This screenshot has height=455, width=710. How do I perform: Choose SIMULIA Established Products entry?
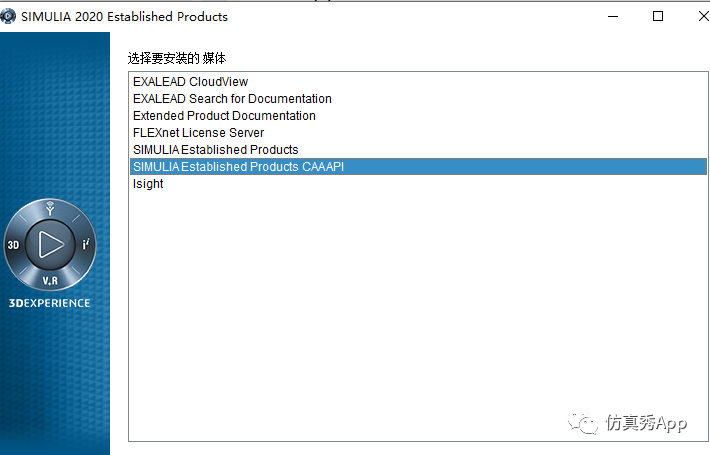[216, 150]
